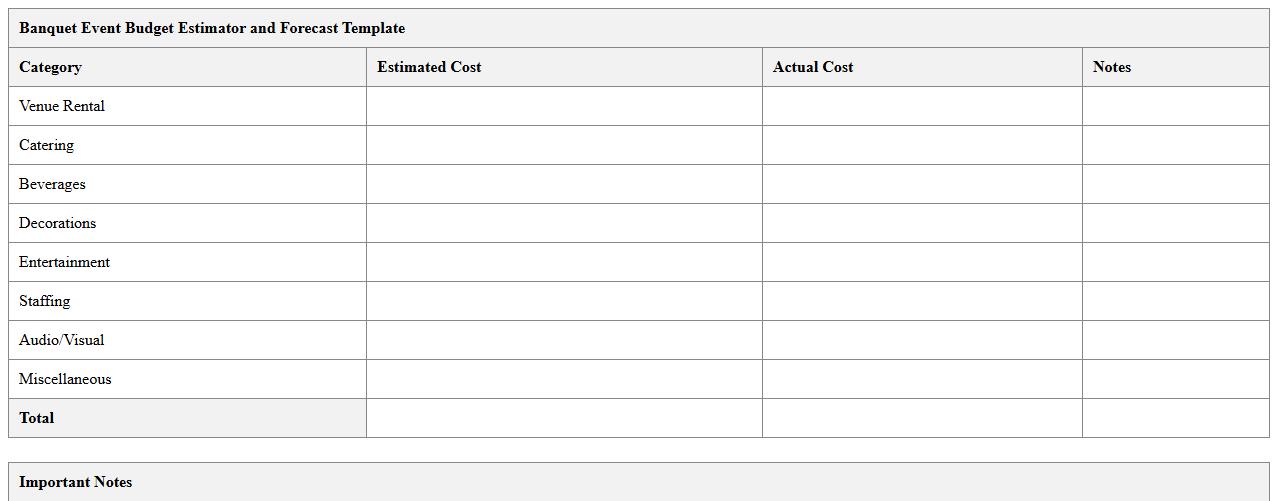Click the Notes column header
This screenshot has width=1278, height=501.
[x=1112, y=67]
